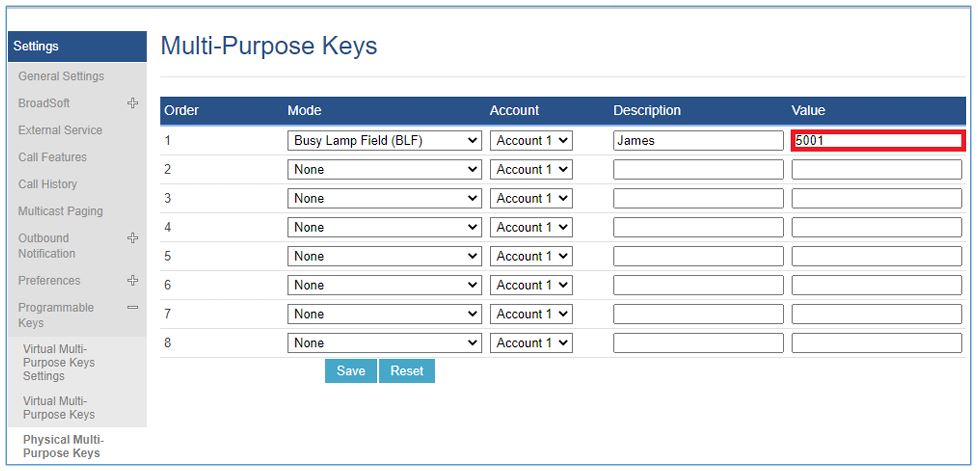Save the multi-purpose key configuration
Image resolution: width=978 pixels, height=471 pixels.
350,371
